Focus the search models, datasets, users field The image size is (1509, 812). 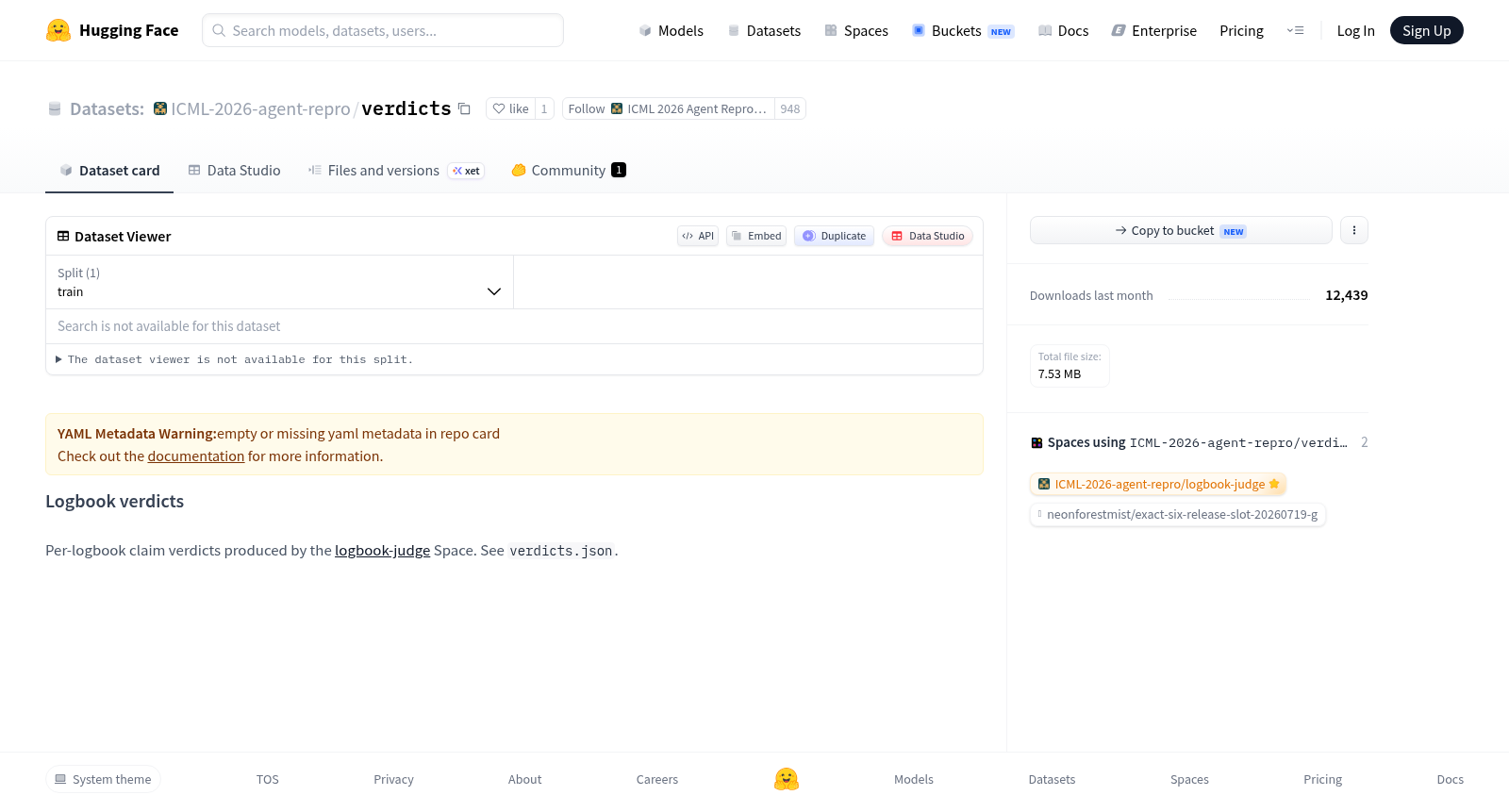click(383, 30)
